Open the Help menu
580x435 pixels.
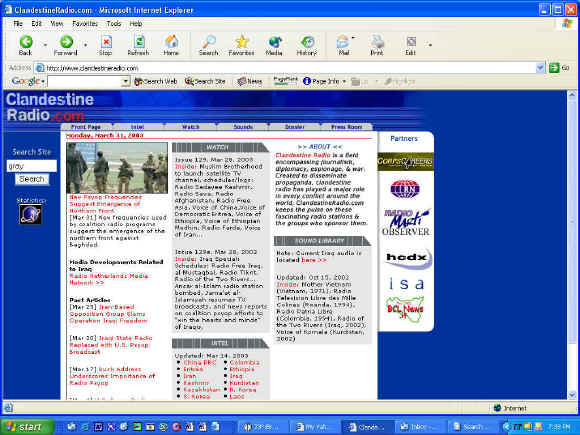136,24
